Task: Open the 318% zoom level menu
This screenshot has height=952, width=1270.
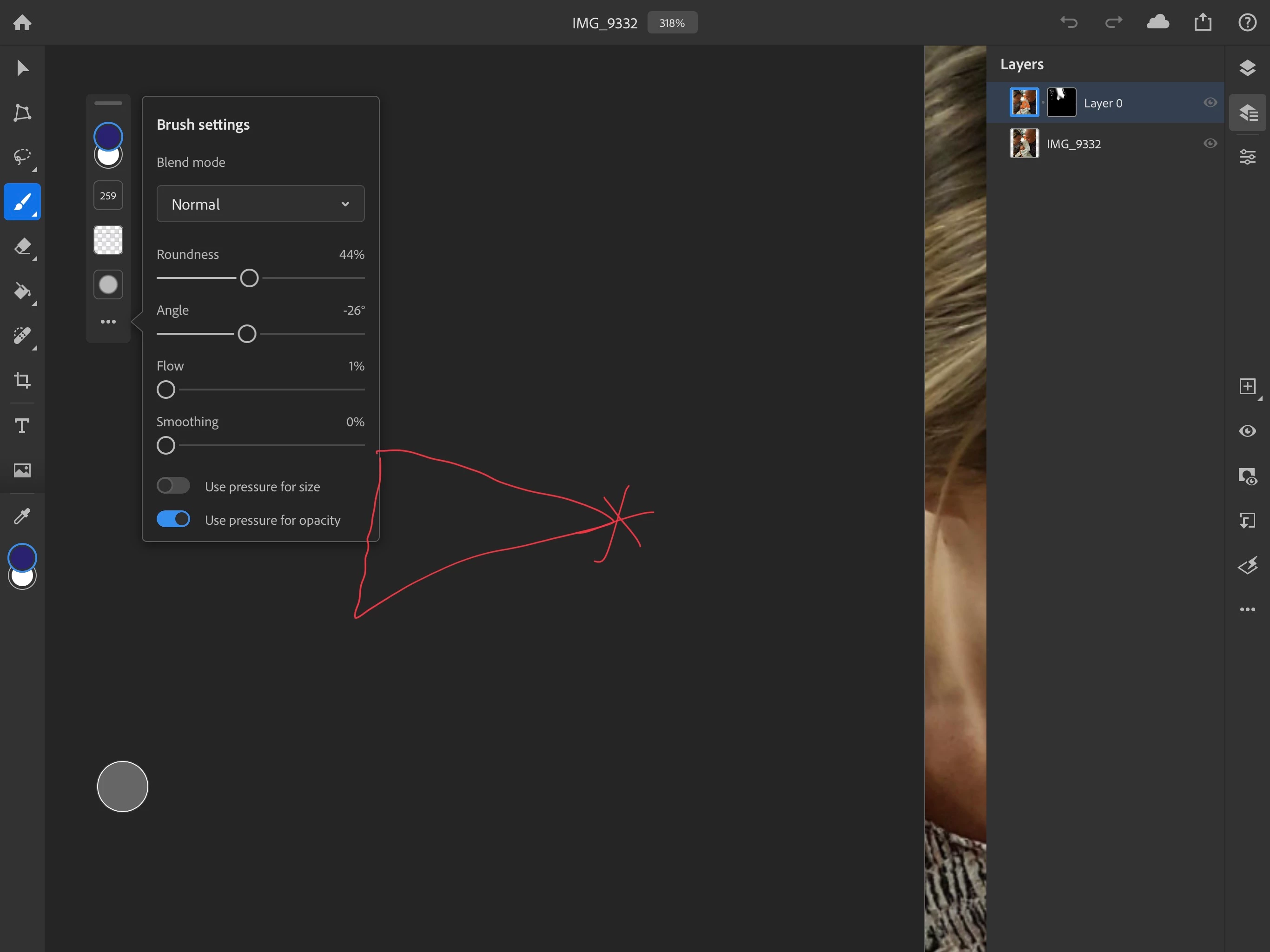Action: pyautogui.click(x=672, y=23)
